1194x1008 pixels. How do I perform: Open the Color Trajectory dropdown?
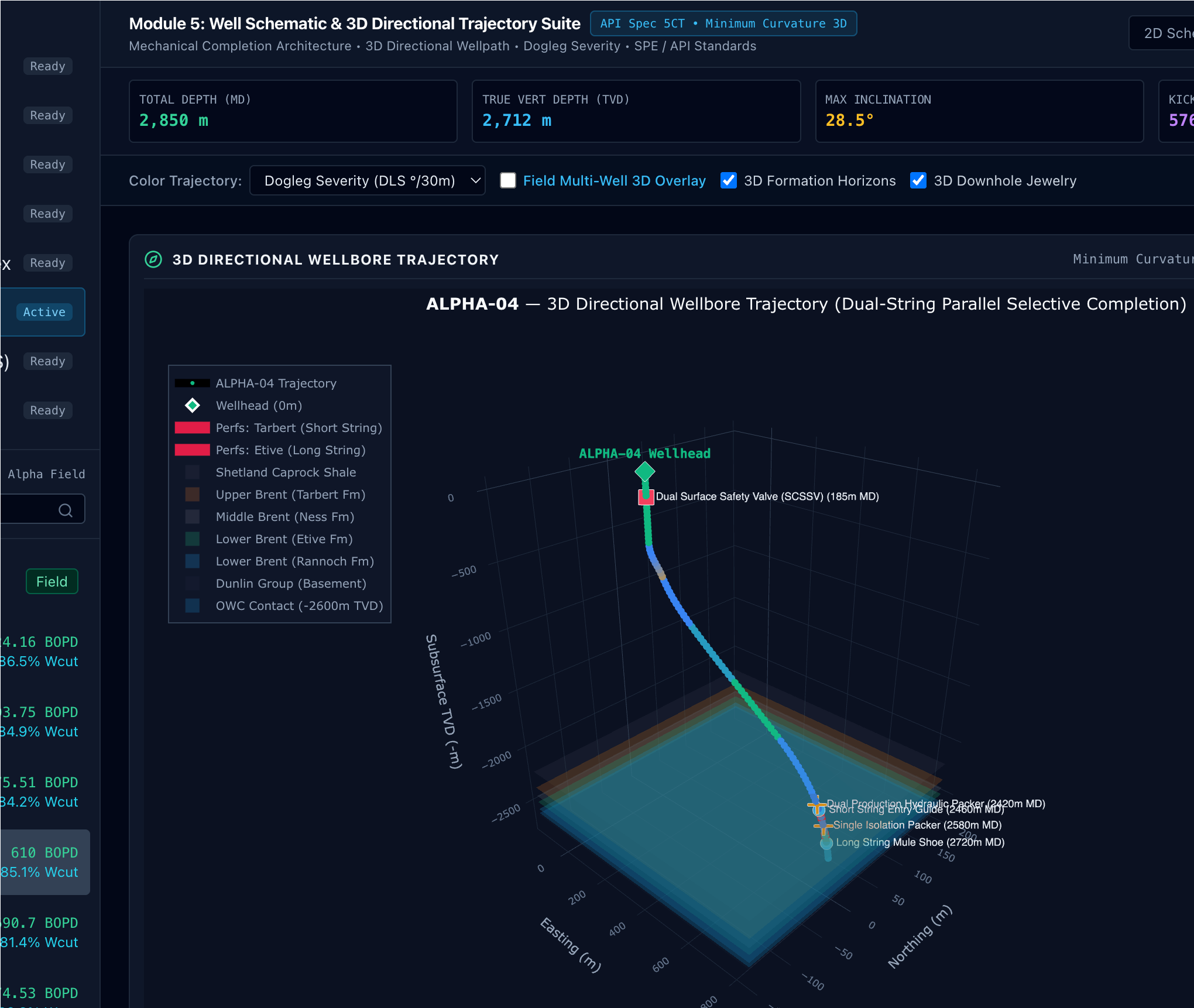click(368, 180)
